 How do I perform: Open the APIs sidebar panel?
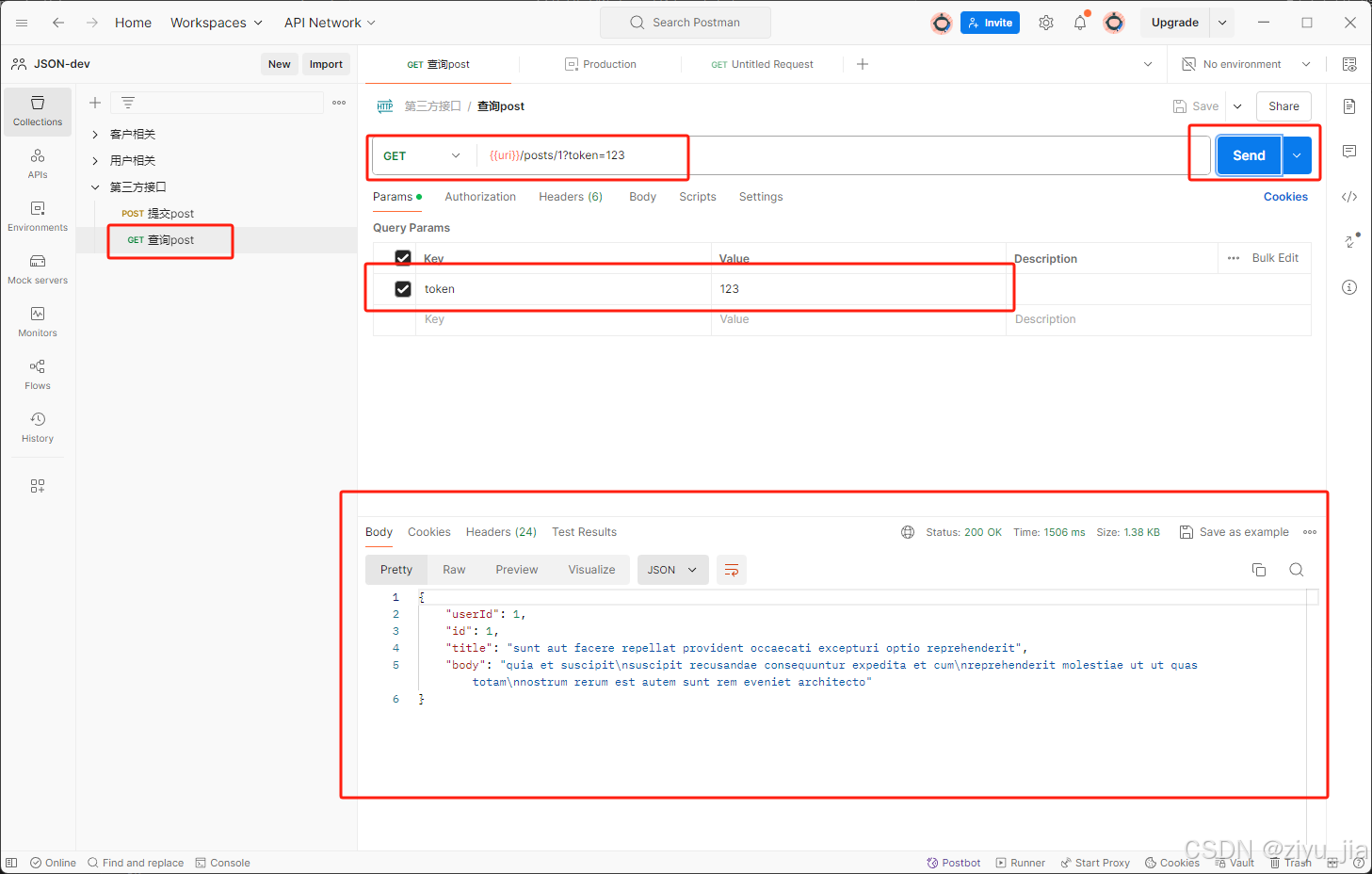pos(38,164)
